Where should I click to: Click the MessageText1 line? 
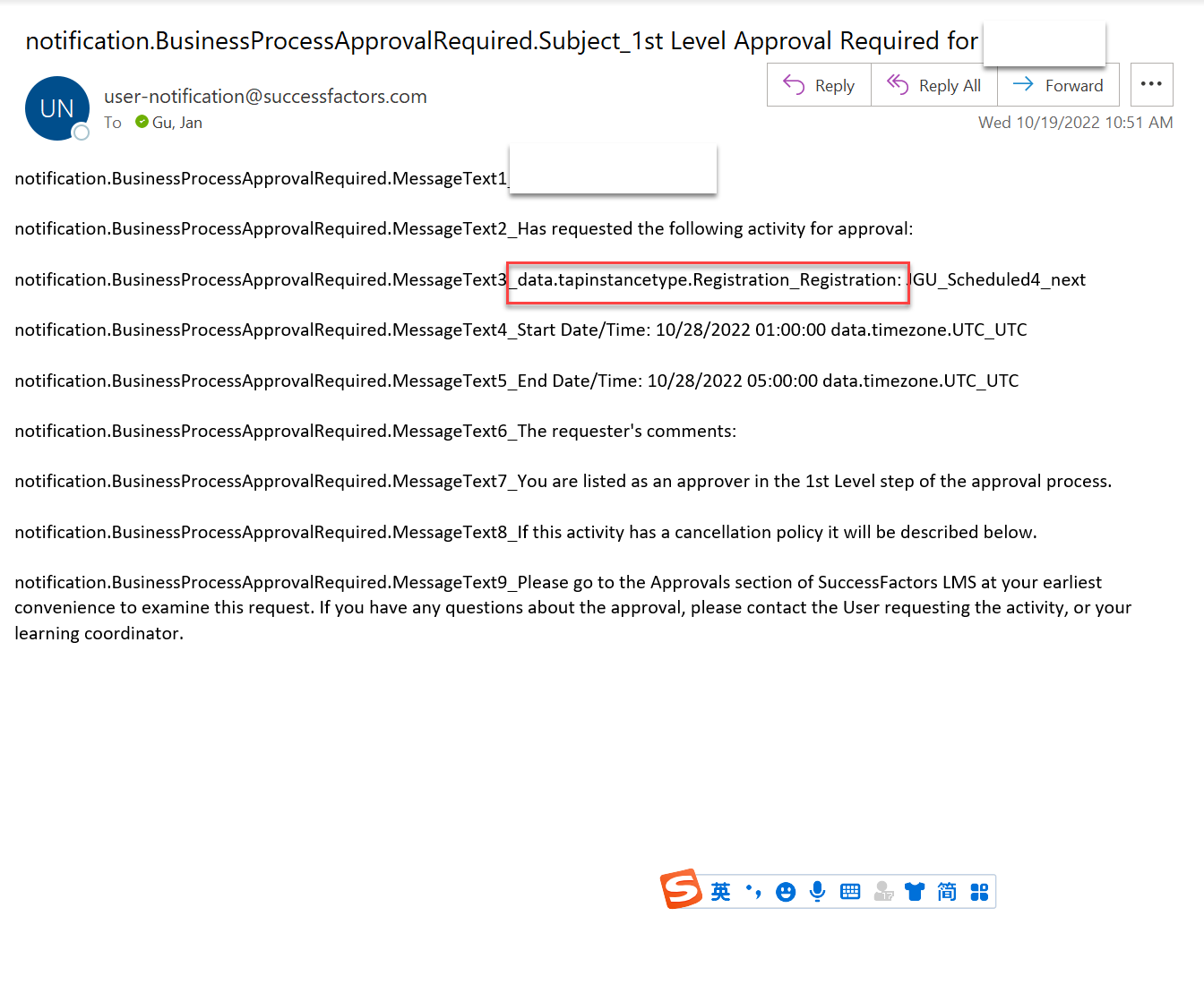pos(262,178)
